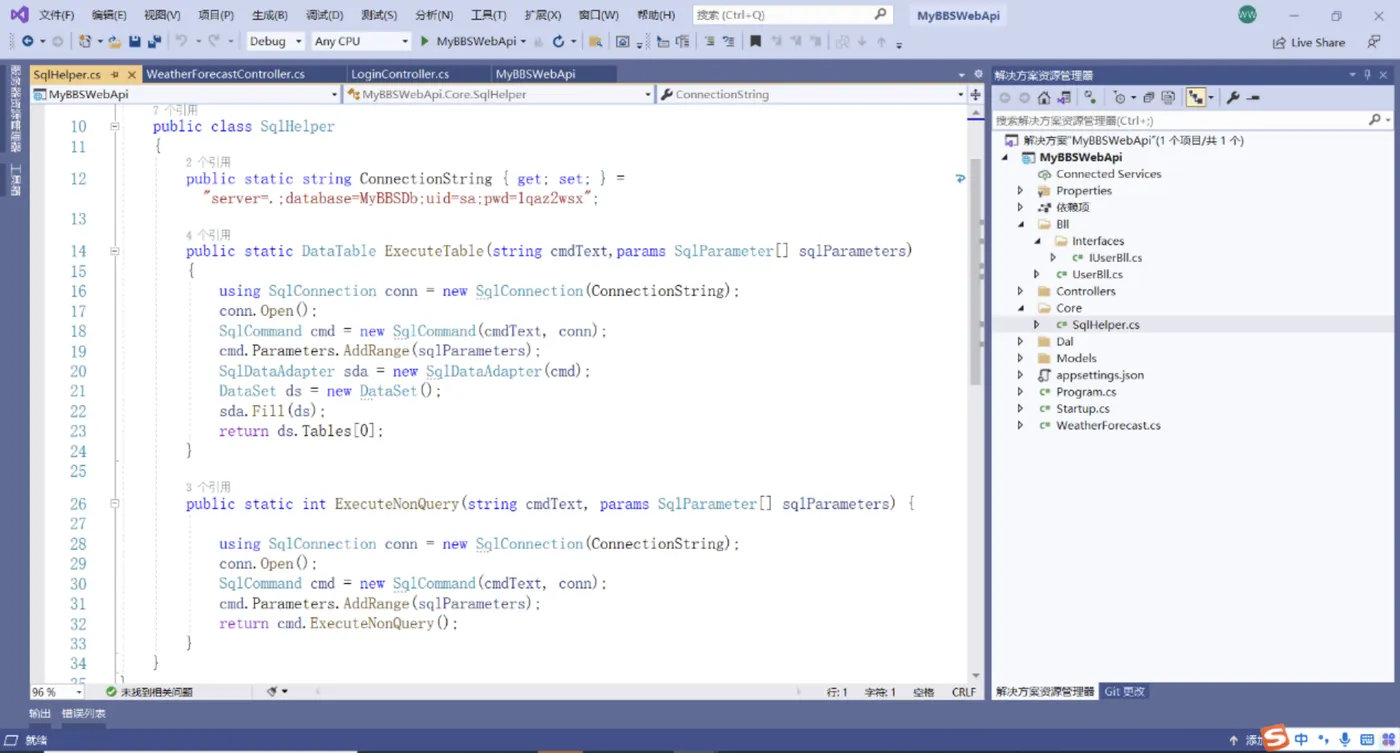Click the green start debugging play icon
1400x753 pixels.
[425, 41]
